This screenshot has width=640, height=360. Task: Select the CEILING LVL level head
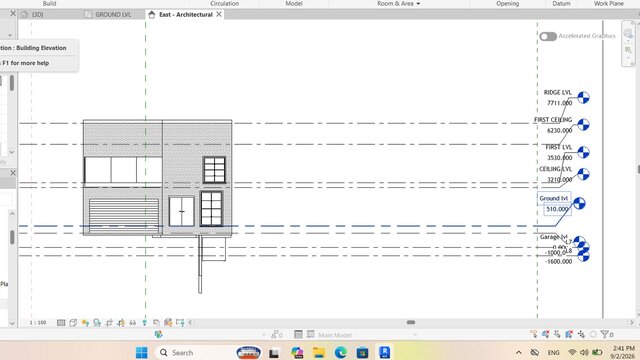[583, 174]
